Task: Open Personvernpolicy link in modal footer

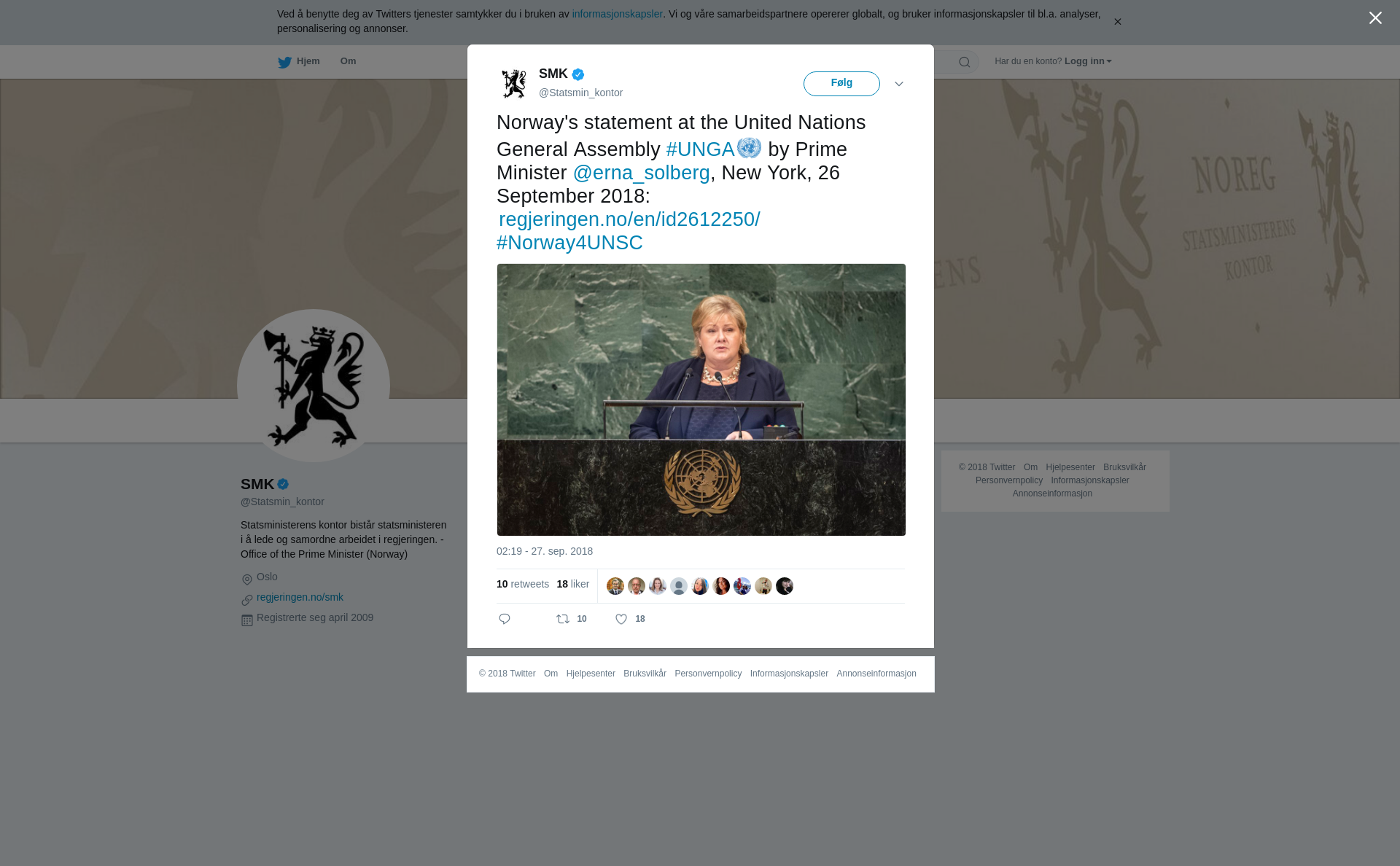Action: pos(708,674)
